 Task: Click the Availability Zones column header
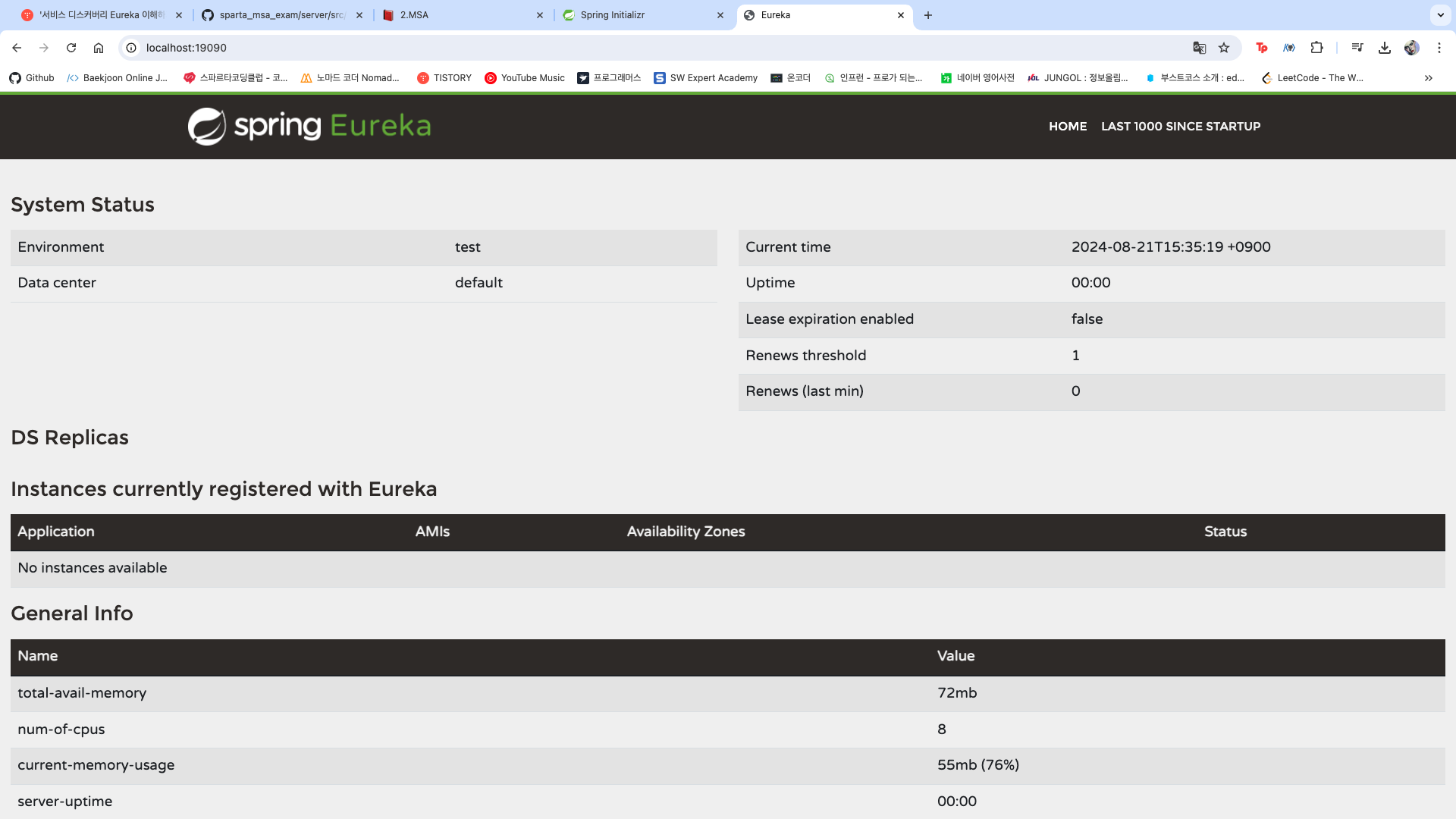(686, 532)
